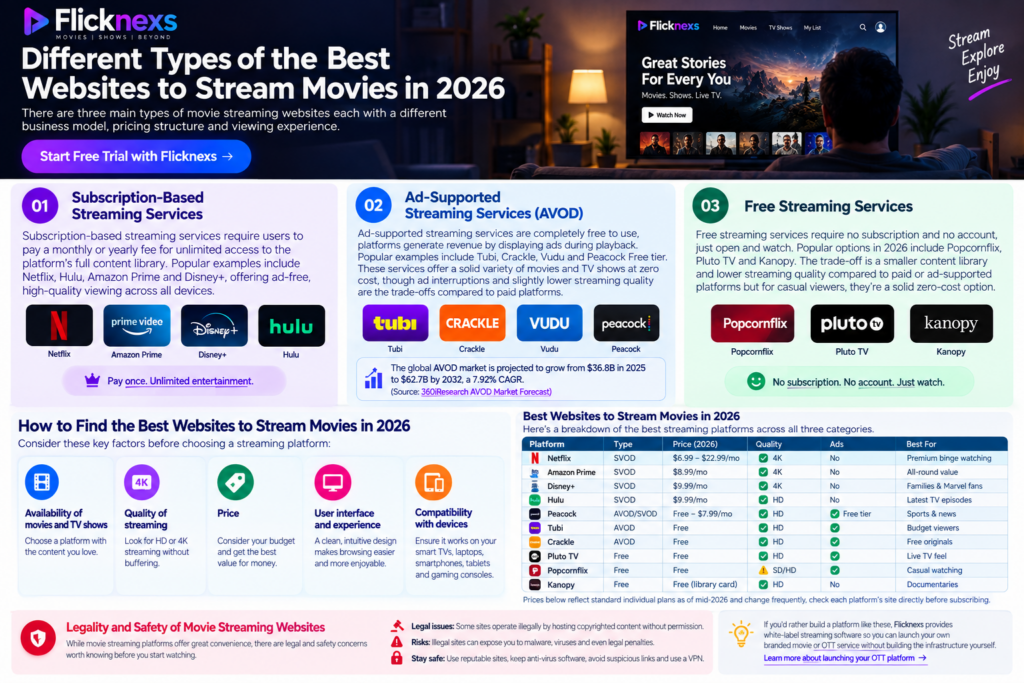
Task: Click the user profile icon on TV screen
Action: click(880, 27)
